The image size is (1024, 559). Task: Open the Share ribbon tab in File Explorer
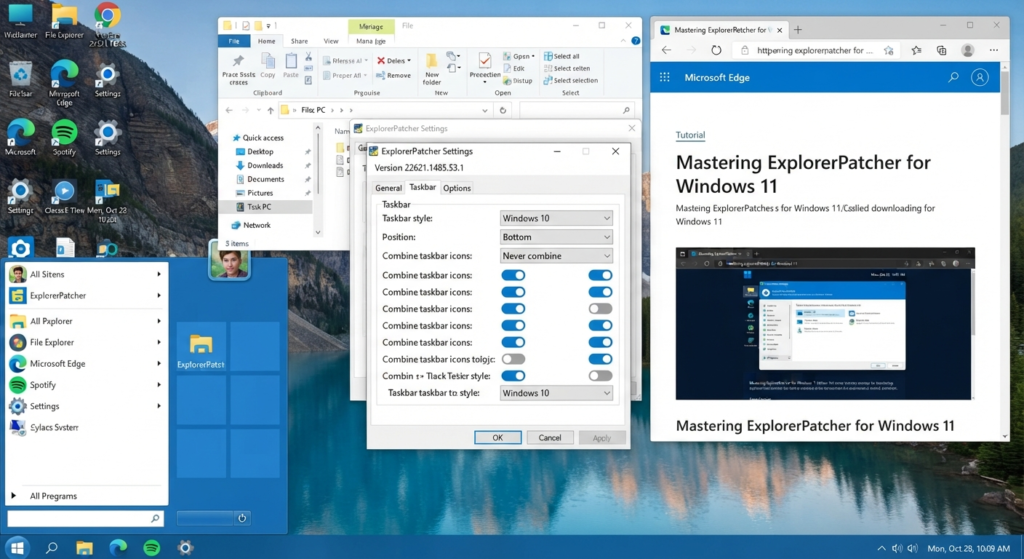tap(299, 41)
